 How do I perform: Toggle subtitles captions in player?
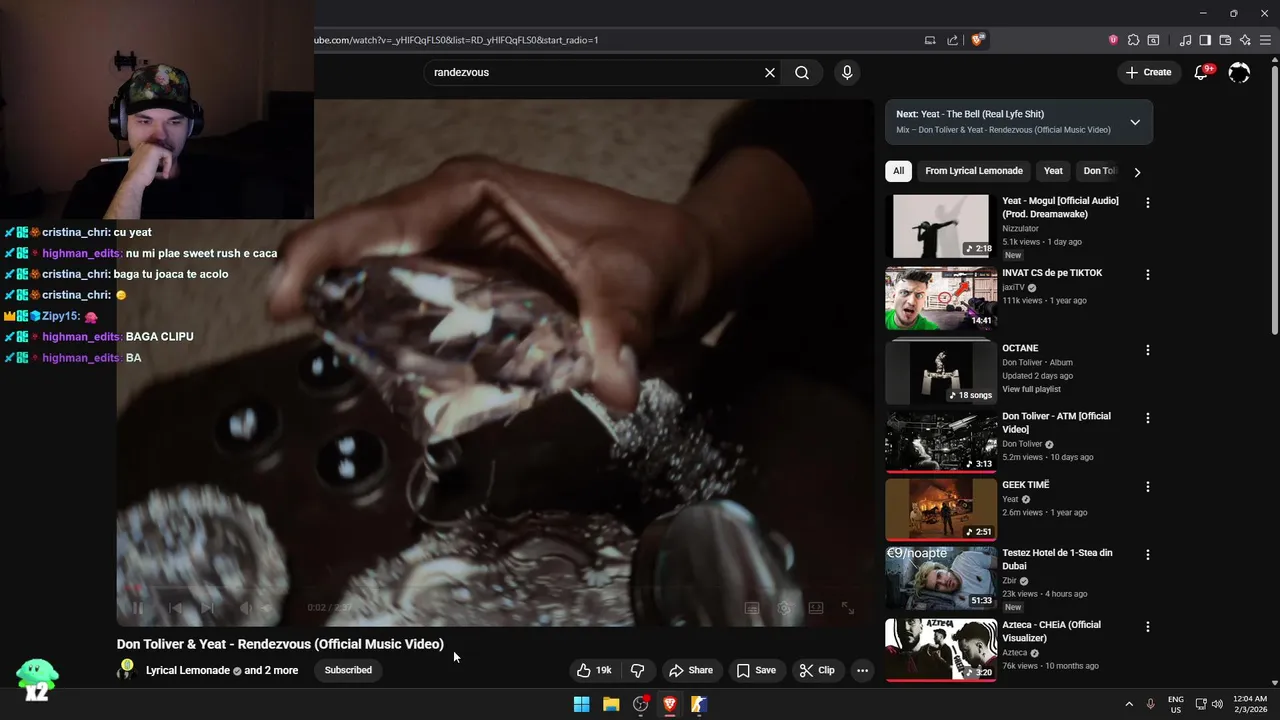coord(752,608)
